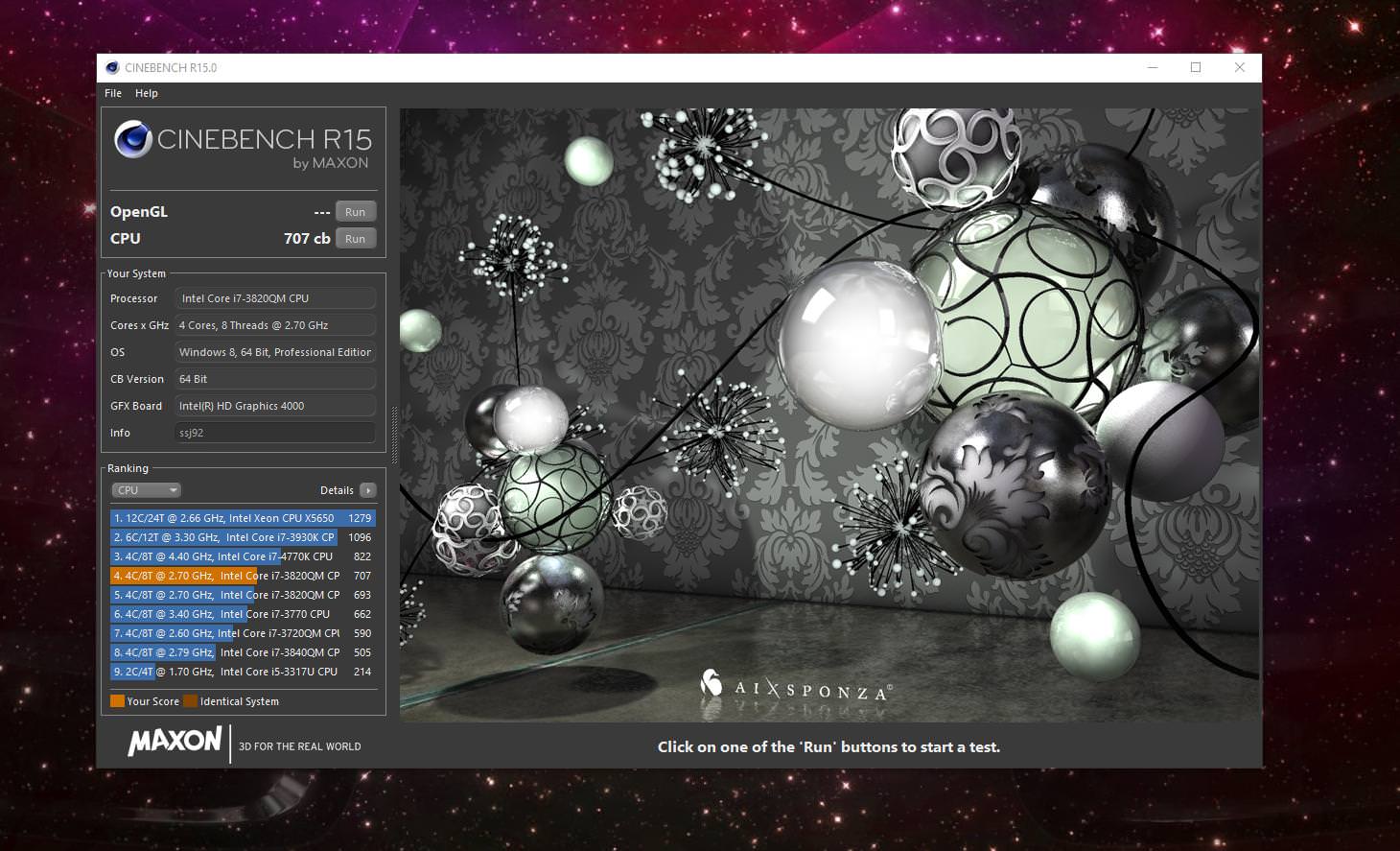
Task: Open the File menu
Action: click(113, 93)
